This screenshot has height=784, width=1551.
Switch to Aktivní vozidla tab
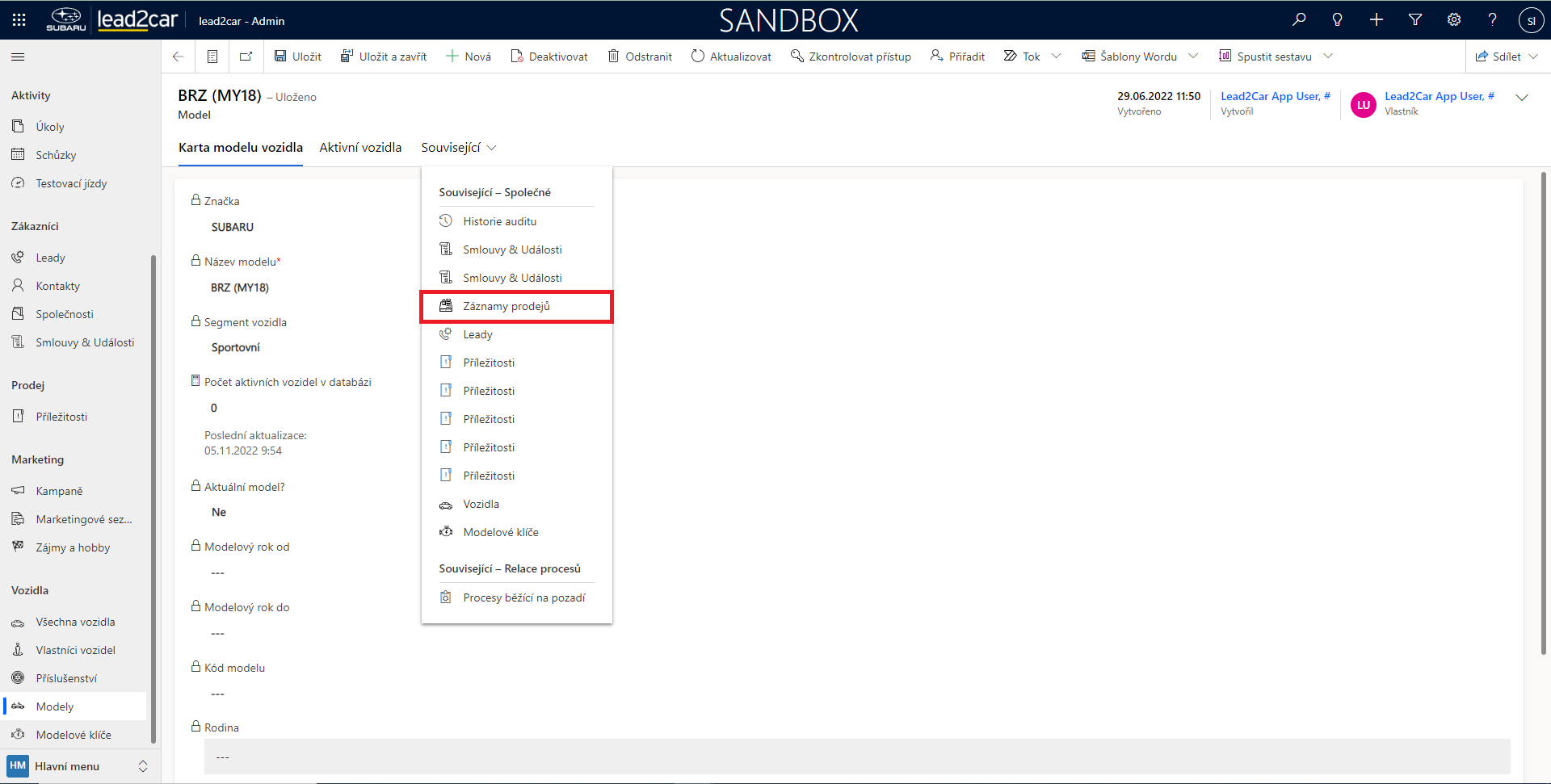coord(360,148)
